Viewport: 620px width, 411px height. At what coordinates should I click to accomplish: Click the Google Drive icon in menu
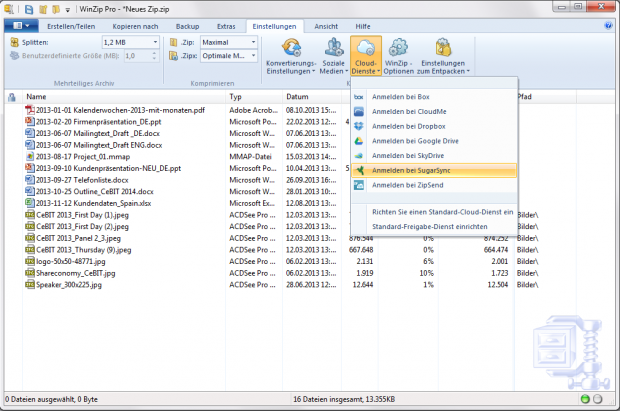(359, 141)
